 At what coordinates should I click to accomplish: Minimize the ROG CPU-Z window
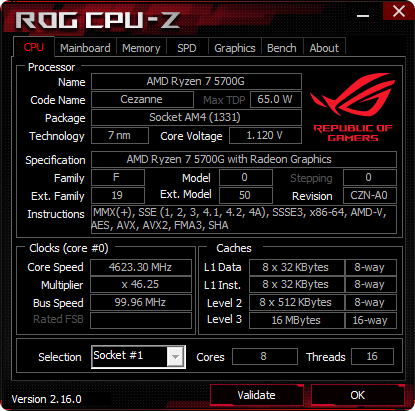click(363, 16)
